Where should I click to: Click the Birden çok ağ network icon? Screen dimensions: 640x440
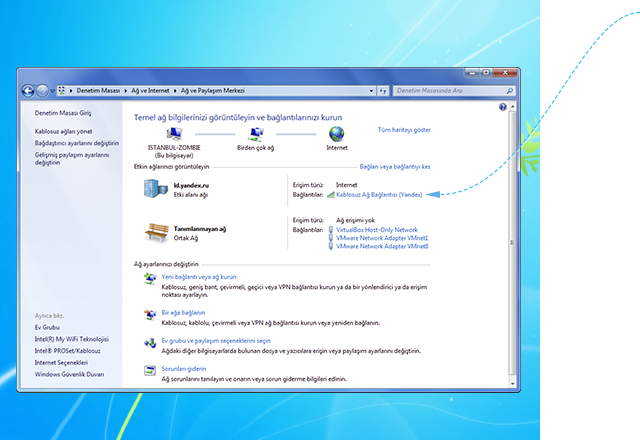(256, 133)
